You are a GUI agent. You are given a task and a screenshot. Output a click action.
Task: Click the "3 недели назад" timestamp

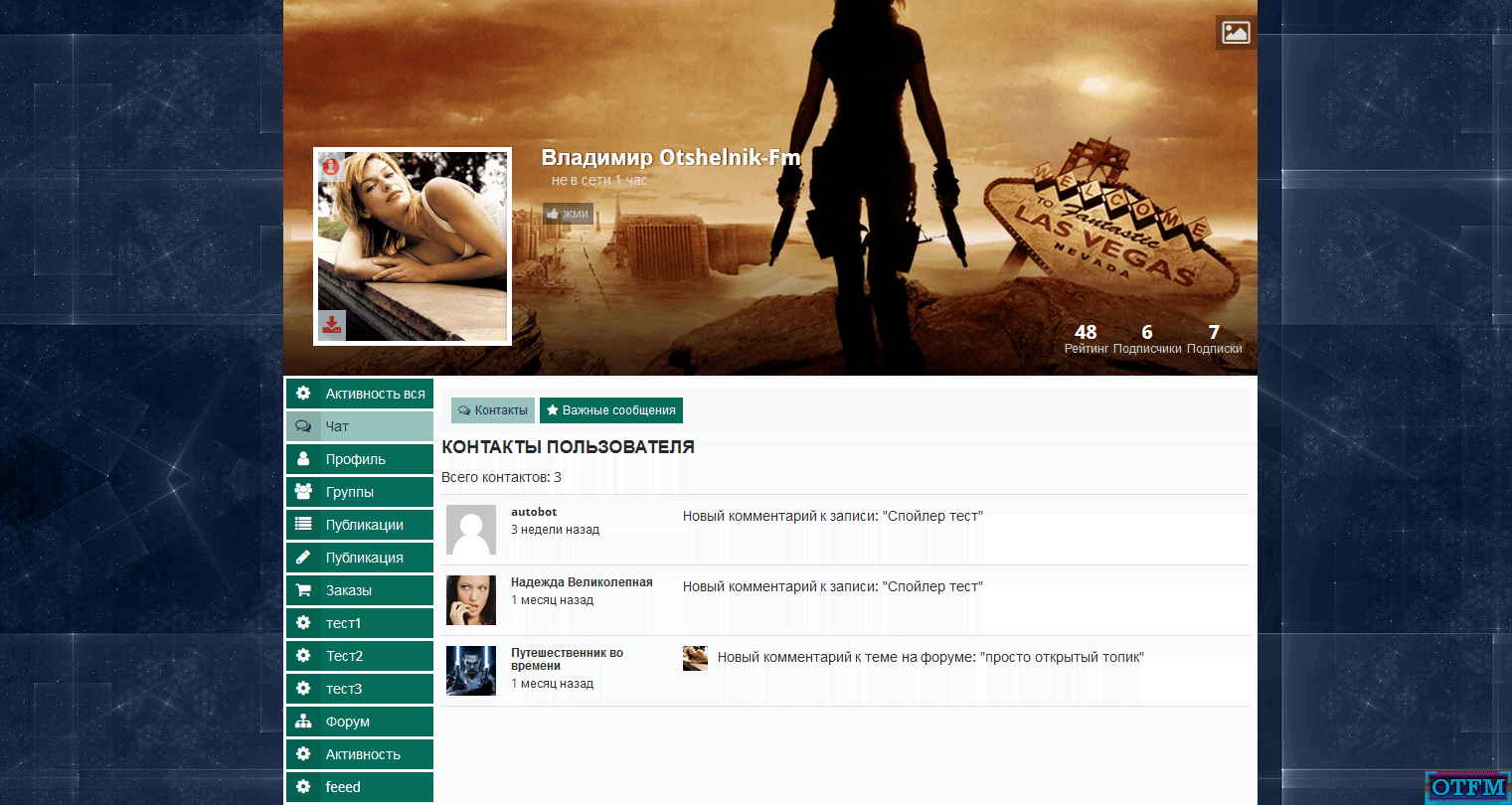(555, 530)
